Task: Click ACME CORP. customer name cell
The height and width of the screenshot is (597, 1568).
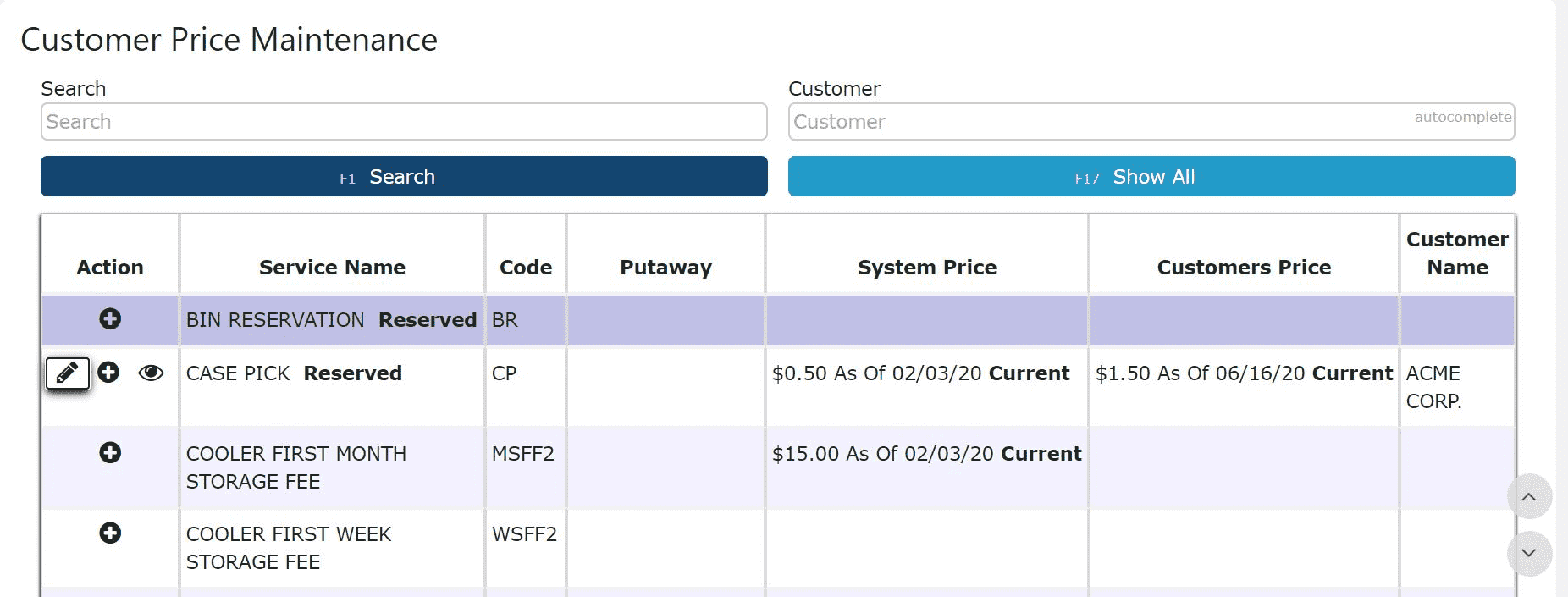Action: (x=1434, y=387)
